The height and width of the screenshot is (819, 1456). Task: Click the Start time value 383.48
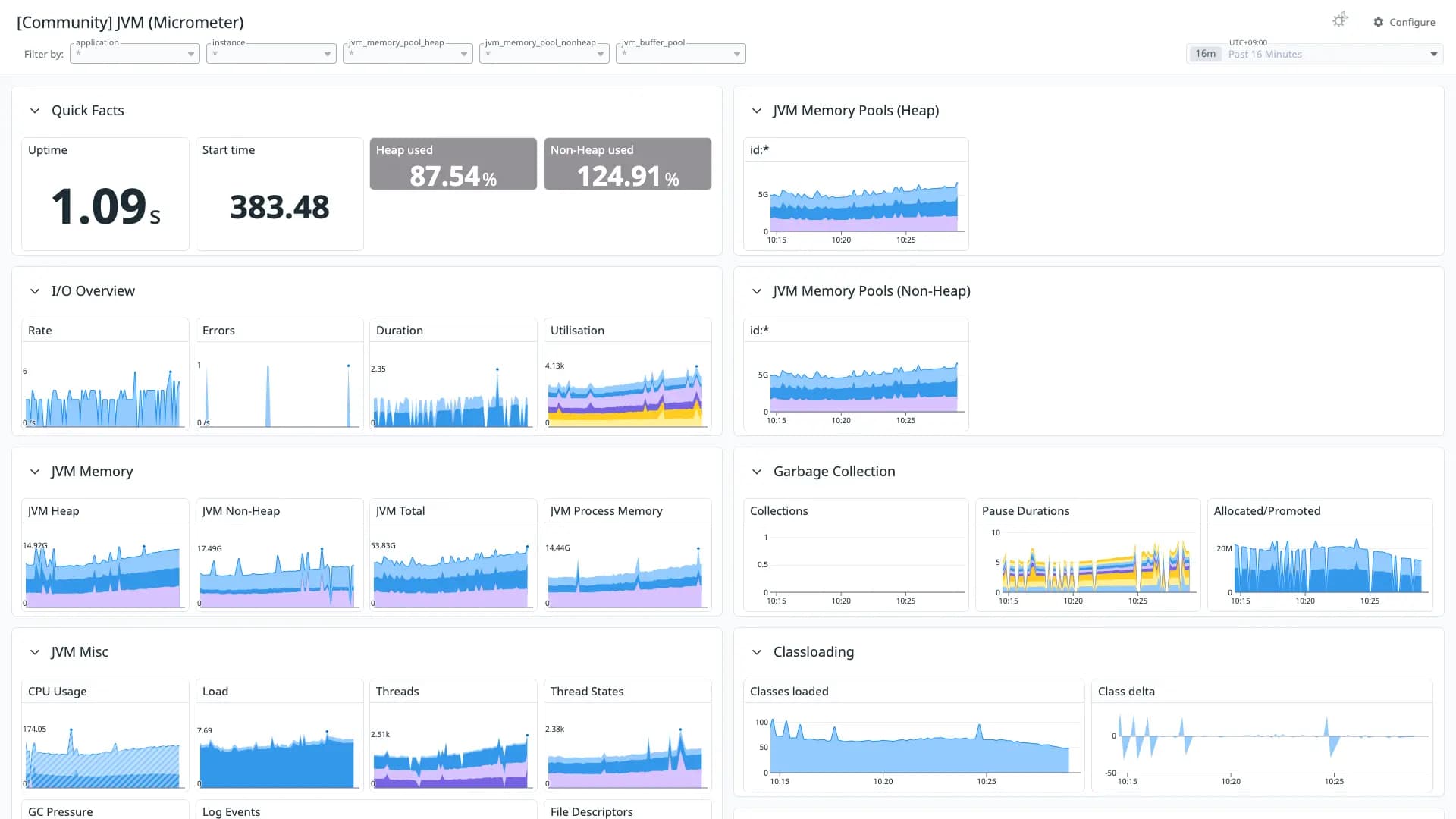tap(280, 207)
